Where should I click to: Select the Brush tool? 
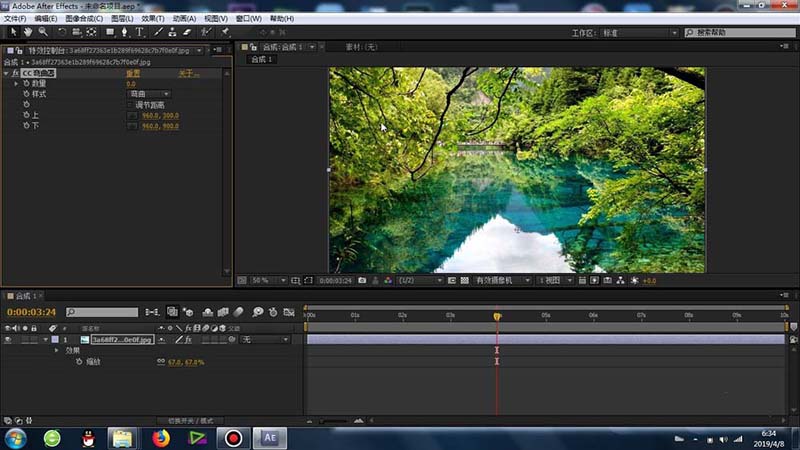click(x=158, y=32)
